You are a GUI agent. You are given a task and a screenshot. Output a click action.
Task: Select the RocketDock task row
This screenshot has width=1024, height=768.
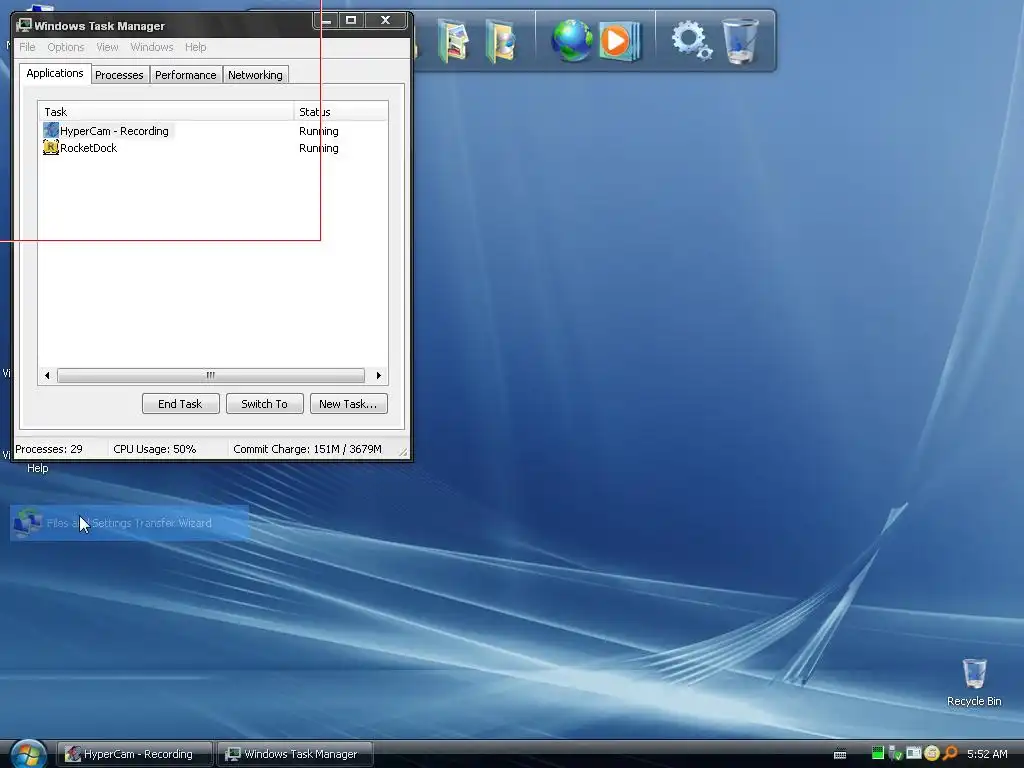(x=213, y=148)
